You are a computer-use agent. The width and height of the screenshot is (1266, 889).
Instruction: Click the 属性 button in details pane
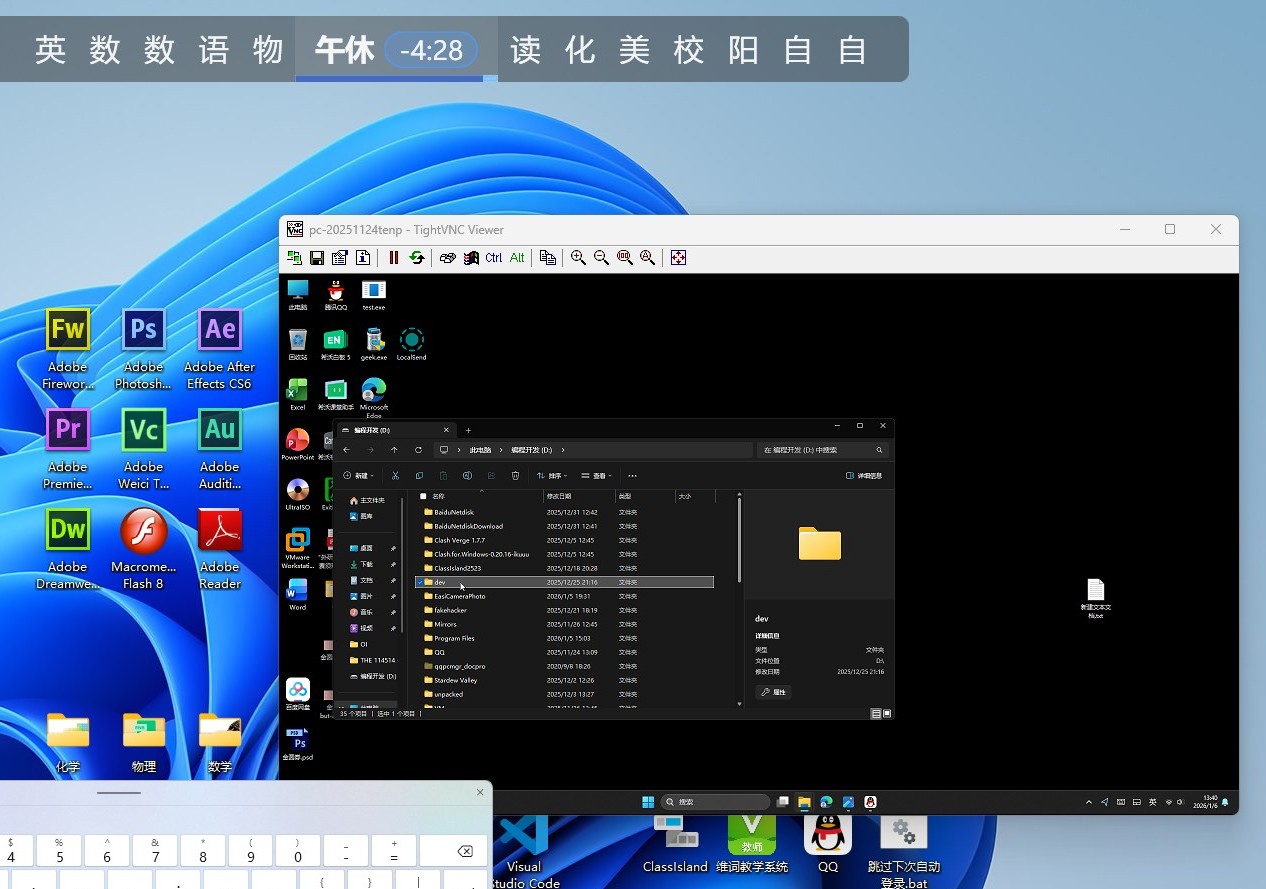pyautogui.click(x=773, y=692)
